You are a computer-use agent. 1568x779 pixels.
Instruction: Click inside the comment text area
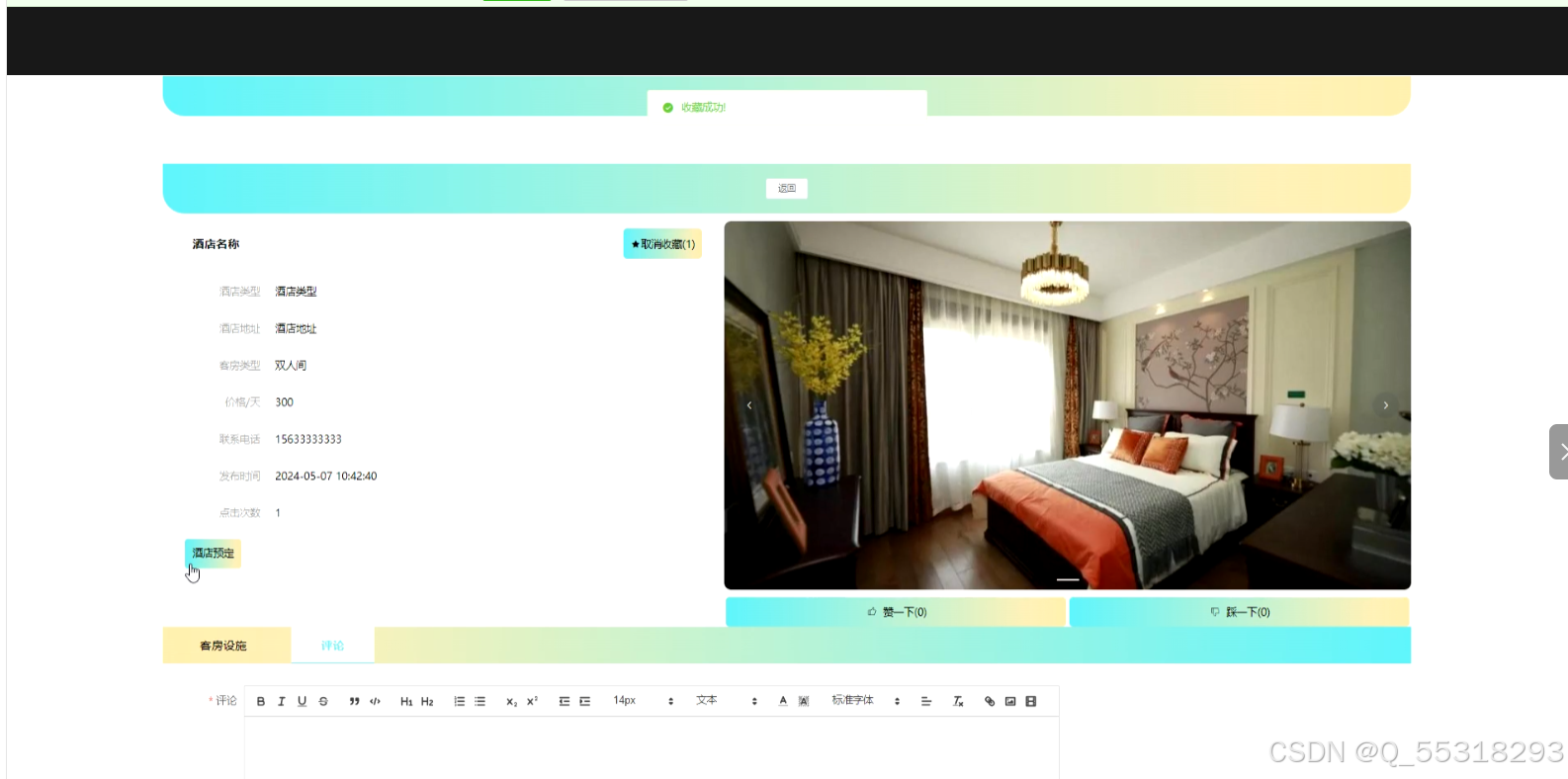(x=652, y=748)
